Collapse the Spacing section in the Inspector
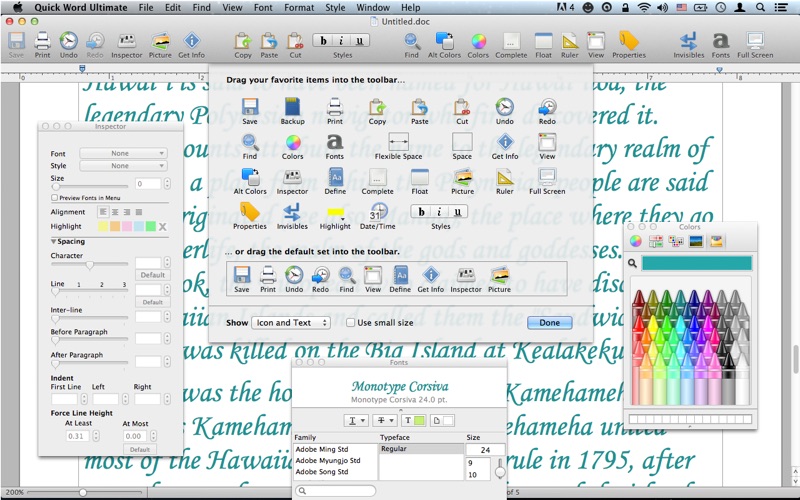 tap(53, 241)
